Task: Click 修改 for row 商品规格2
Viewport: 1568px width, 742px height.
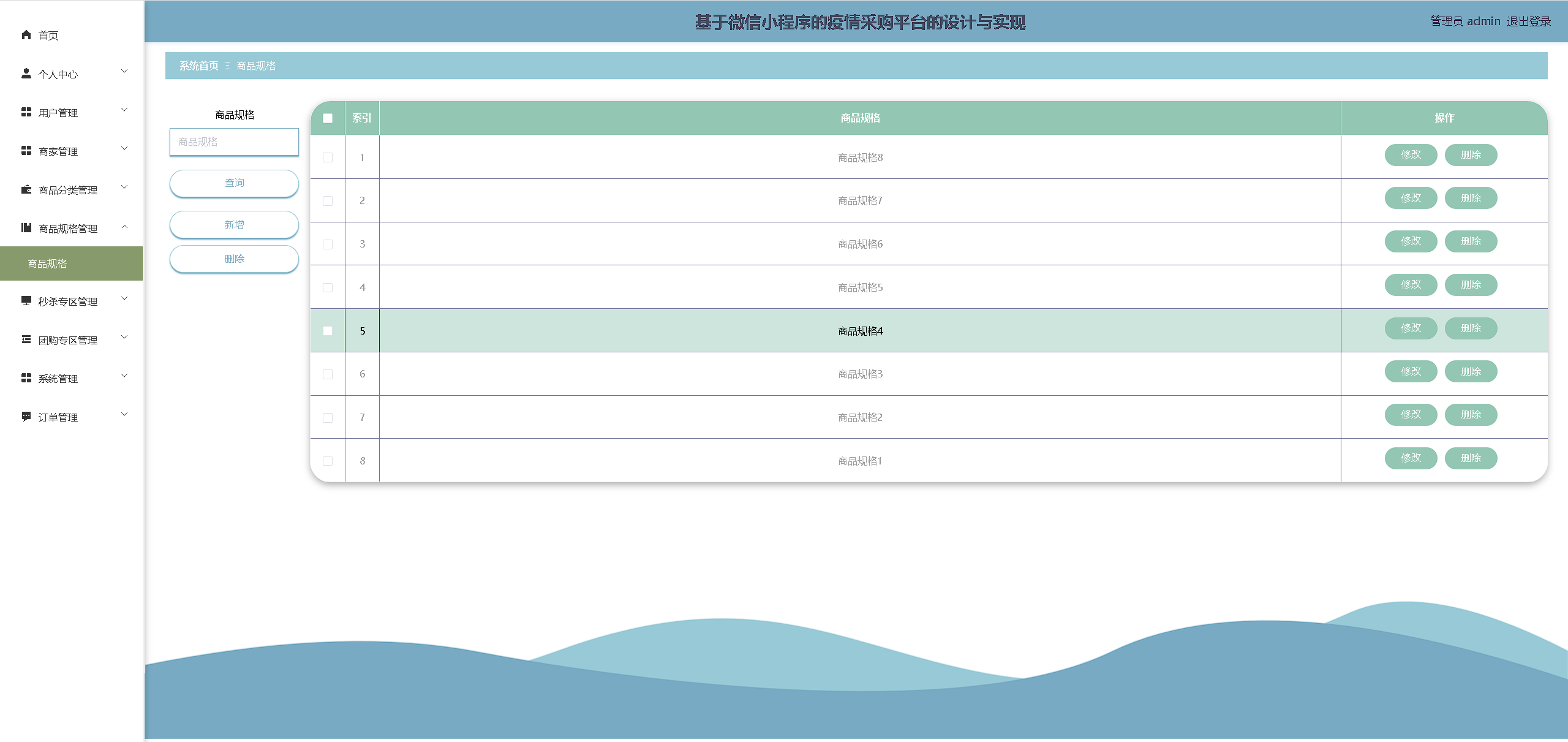Action: tap(1411, 414)
